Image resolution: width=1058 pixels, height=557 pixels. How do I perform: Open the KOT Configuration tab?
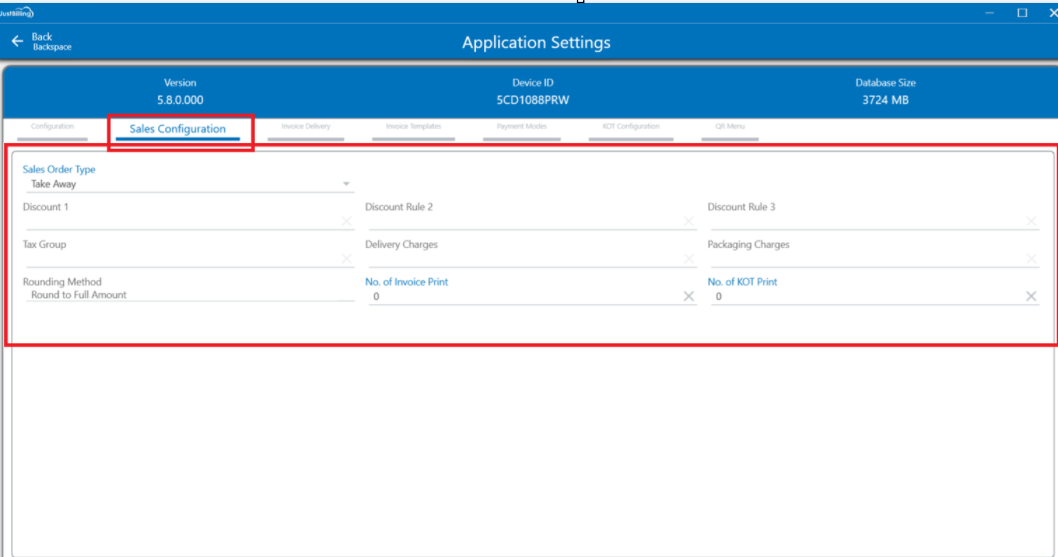pos(631,127)
